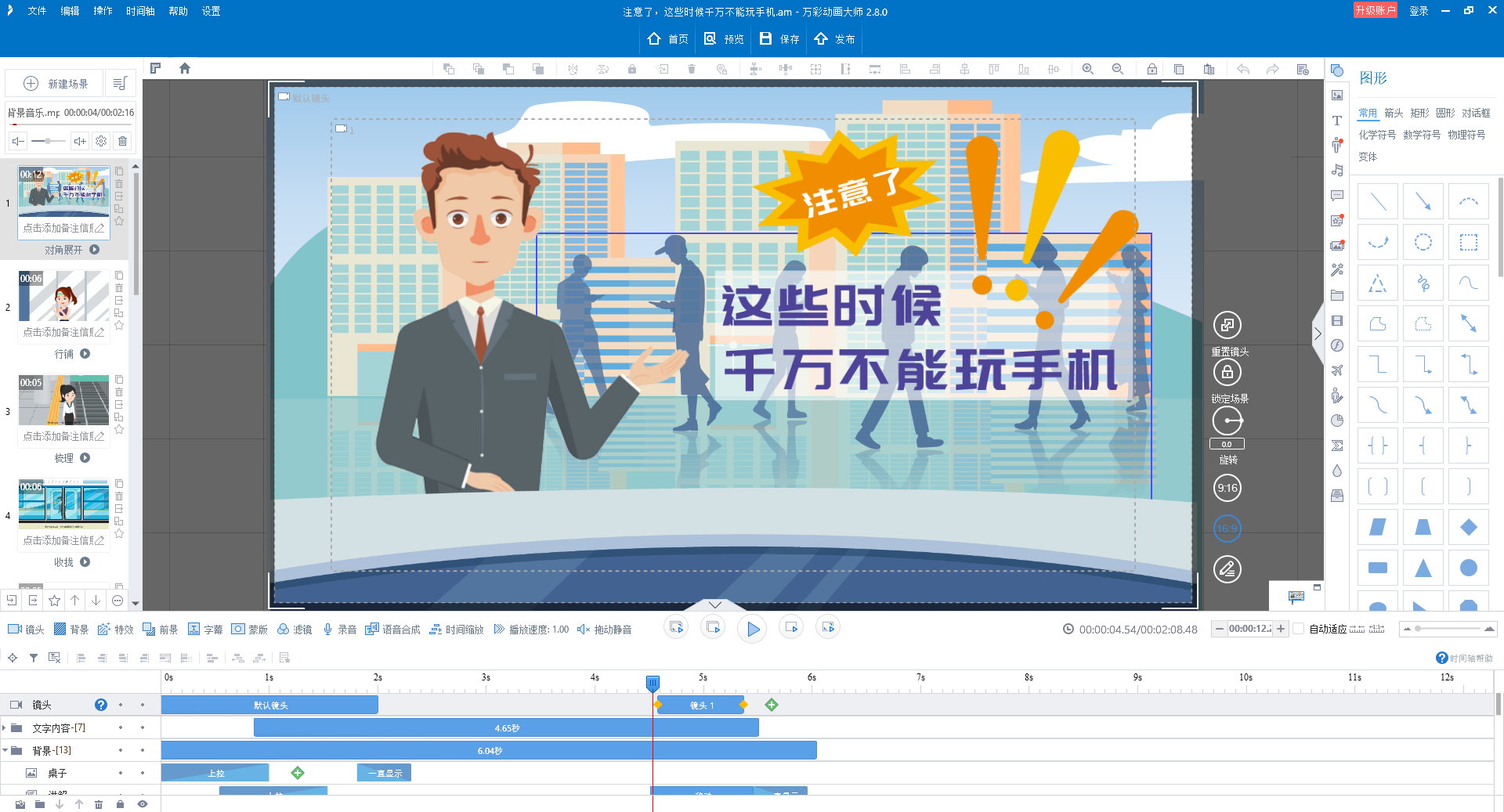Screen dimensions: 1504x812
Task: Select the text tool in right sidebar
Action: click(1337, 121)
